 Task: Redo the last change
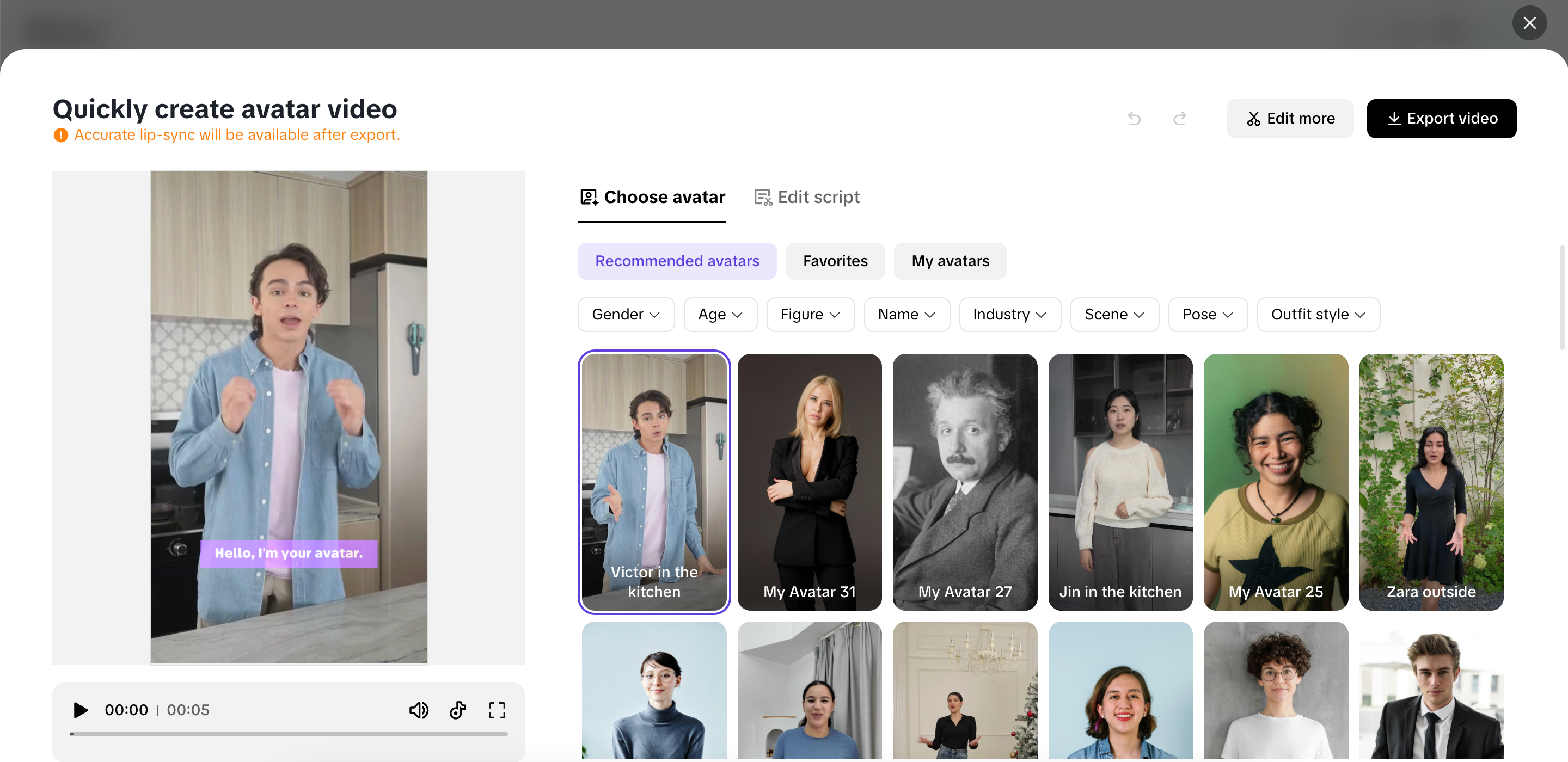(1179, 118)
